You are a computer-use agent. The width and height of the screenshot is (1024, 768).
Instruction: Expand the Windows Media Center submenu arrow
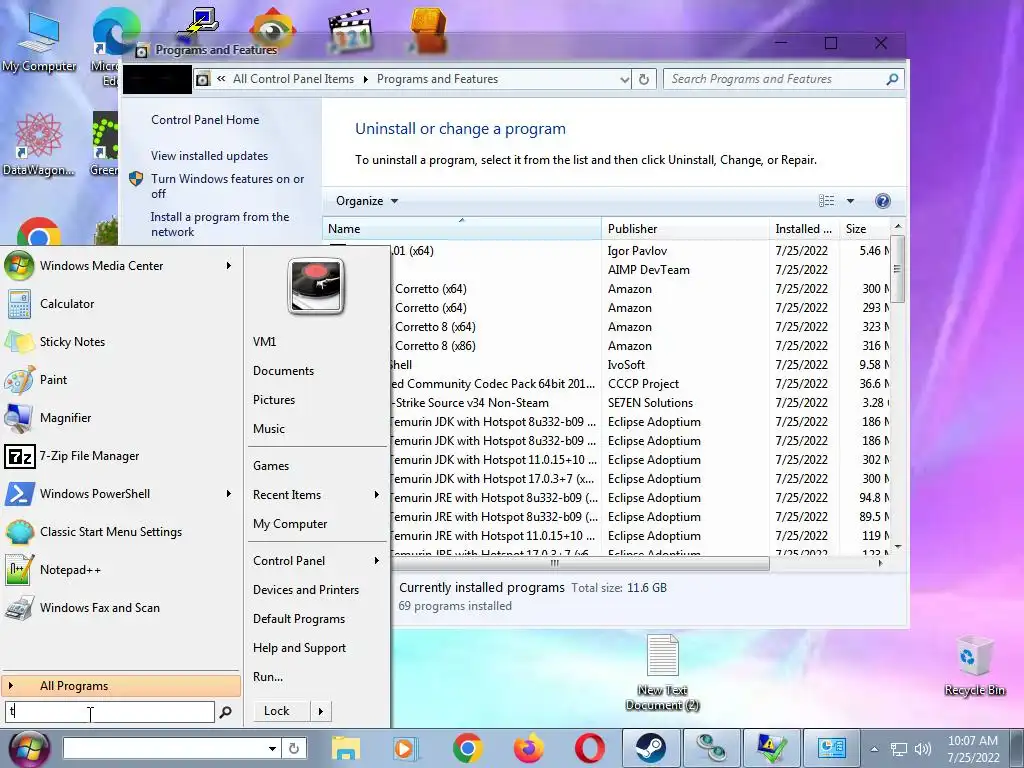(229, 266)
